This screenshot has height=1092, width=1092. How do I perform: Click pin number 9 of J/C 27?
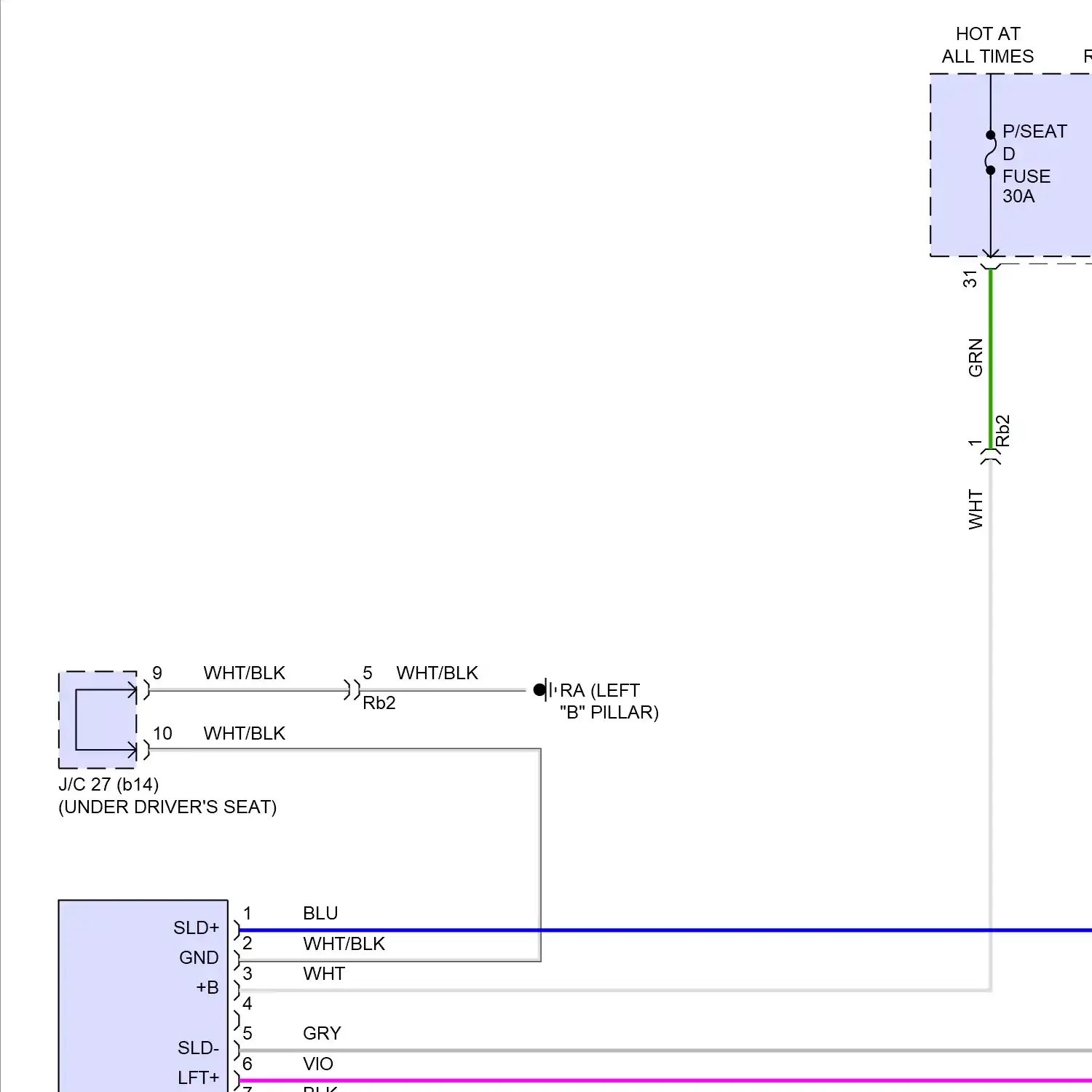(x=157, y=673)
